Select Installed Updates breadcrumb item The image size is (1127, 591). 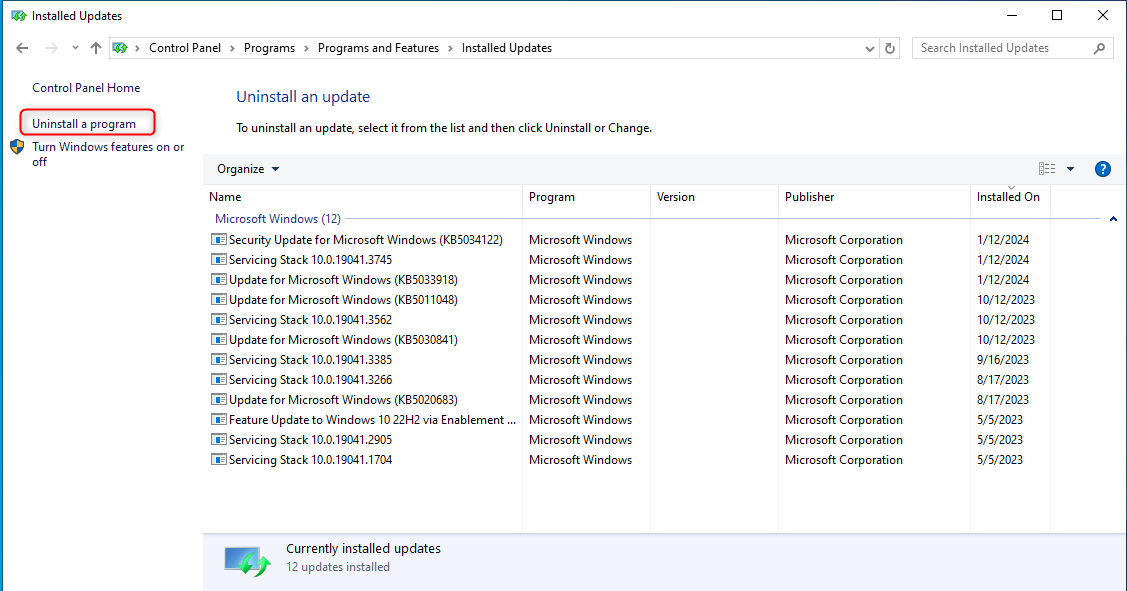pos(507,48)
